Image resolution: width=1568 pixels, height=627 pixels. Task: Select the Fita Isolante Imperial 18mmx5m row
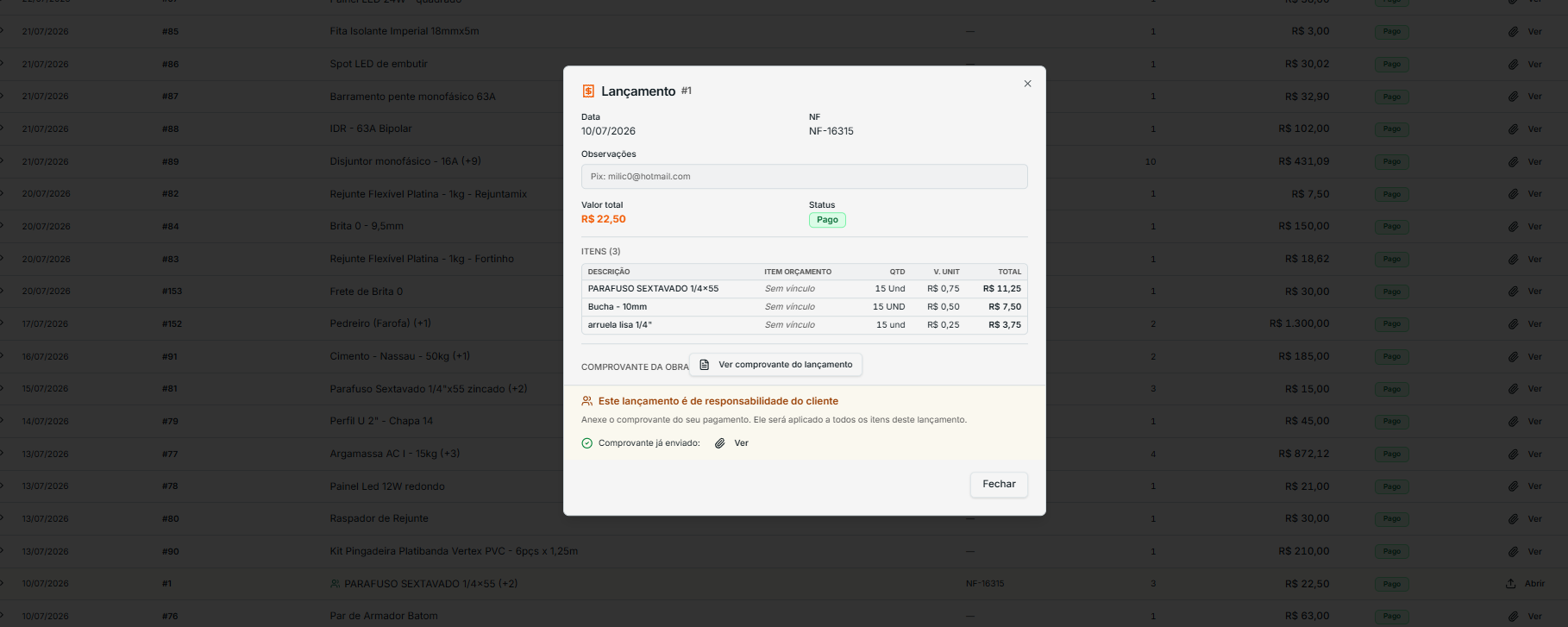click(x=784, y=32)
